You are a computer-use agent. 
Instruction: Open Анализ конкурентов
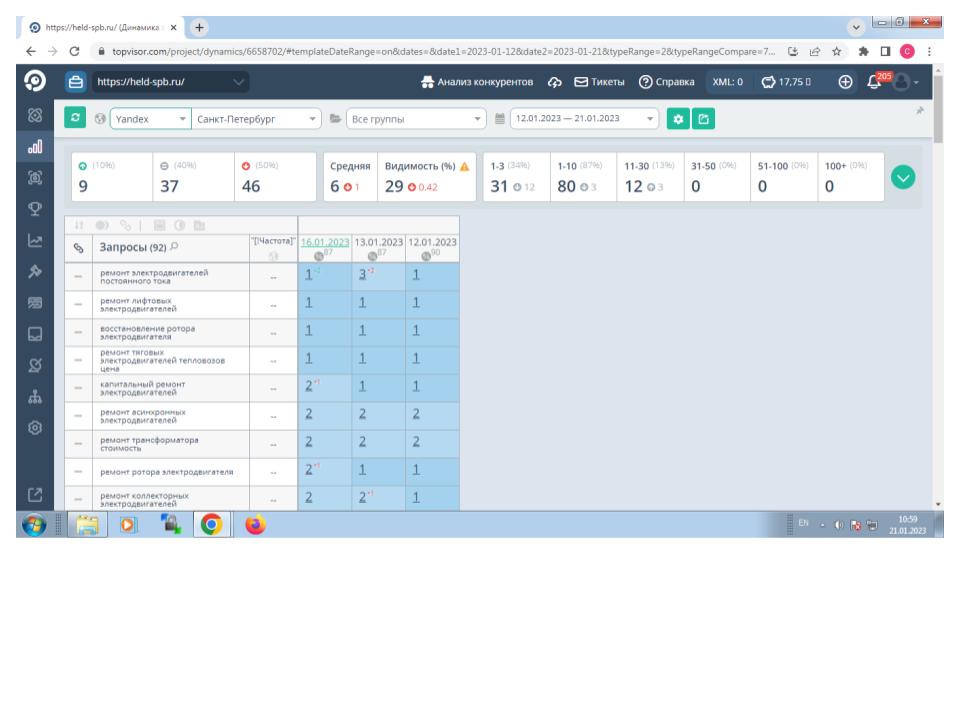pyautogui.click(x=477, y=82)
